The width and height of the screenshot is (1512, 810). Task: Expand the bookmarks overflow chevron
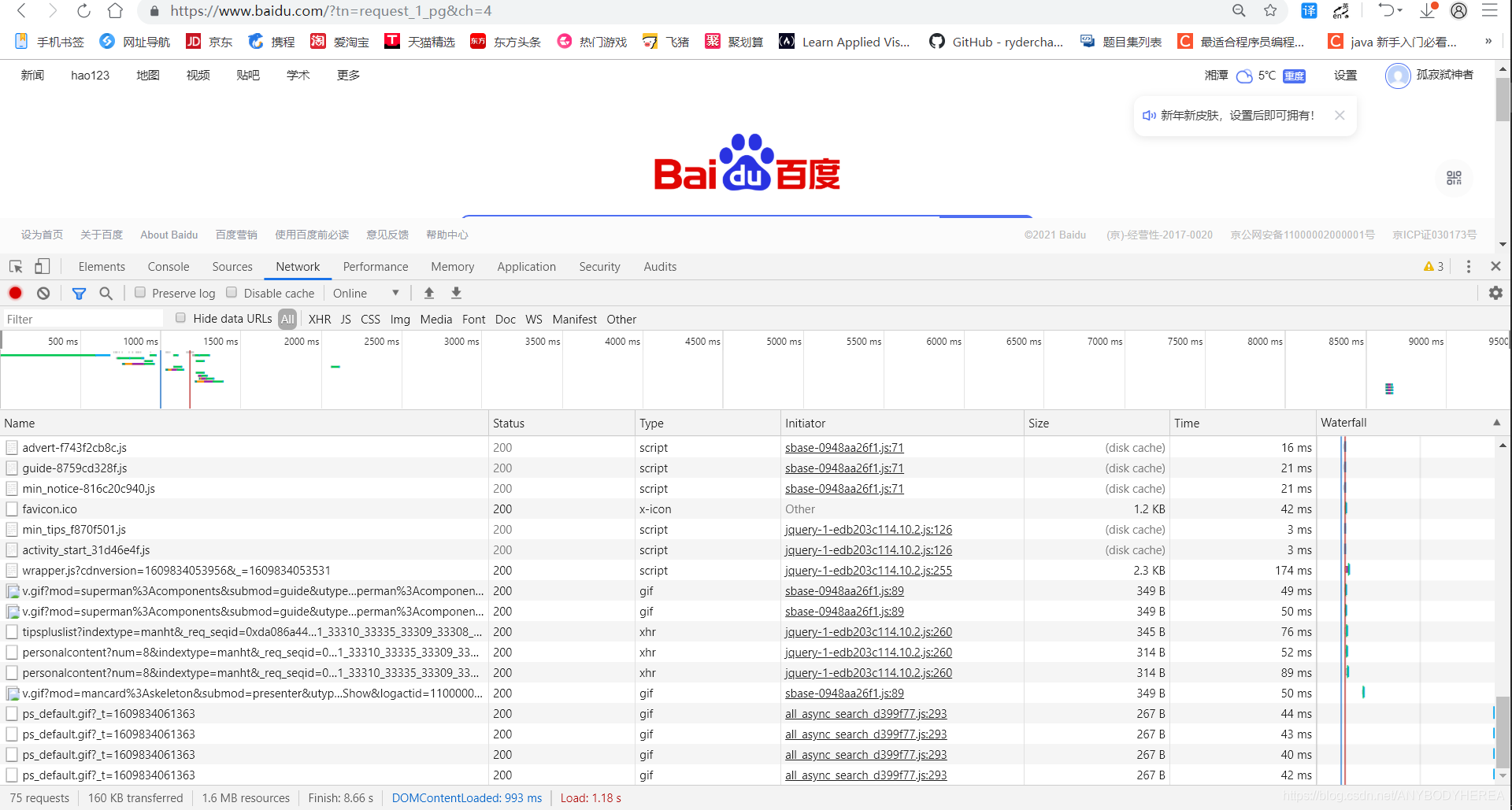(1488, 41)
